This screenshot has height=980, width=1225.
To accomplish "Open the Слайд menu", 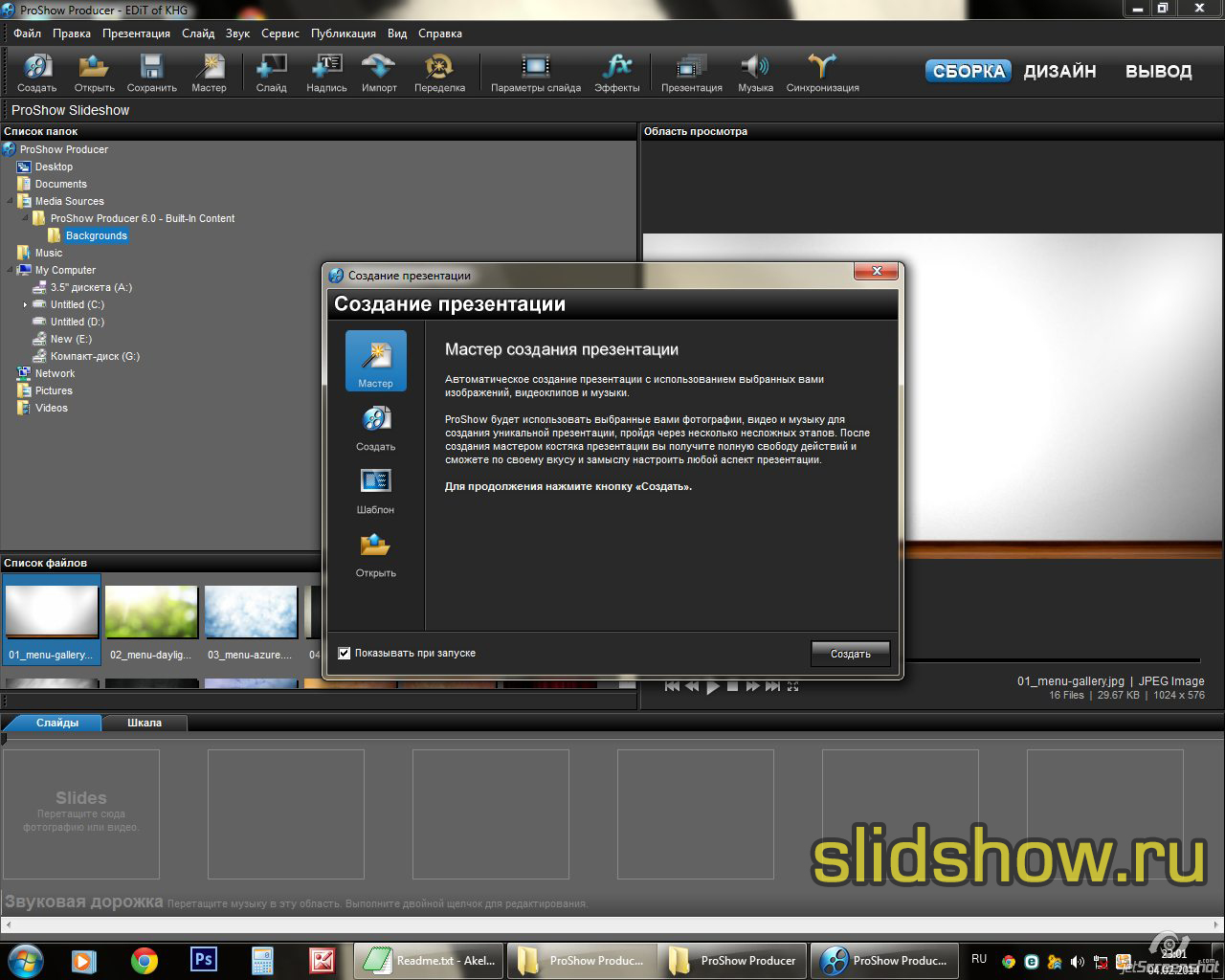I will tap(198, 33).
